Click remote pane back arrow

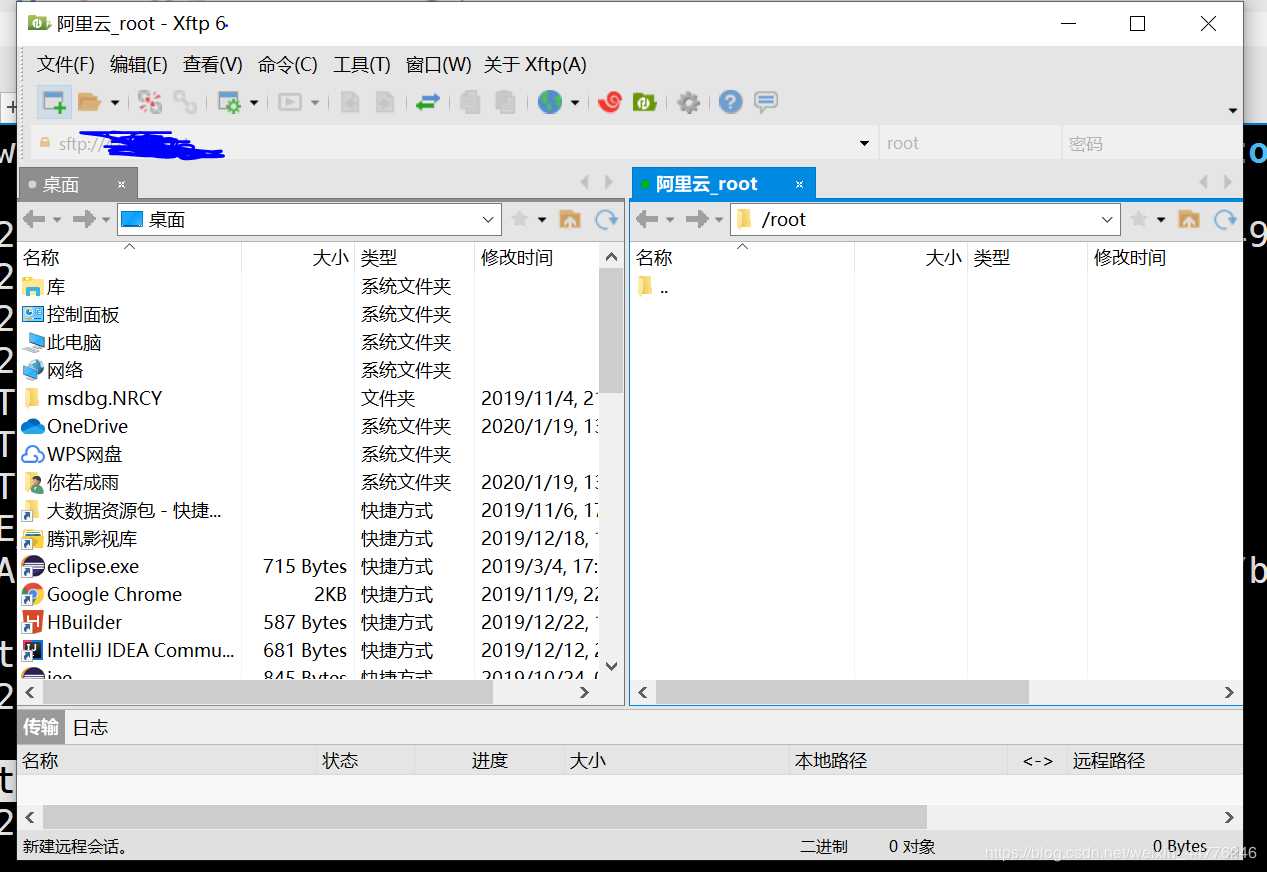(x=647, y=219)
